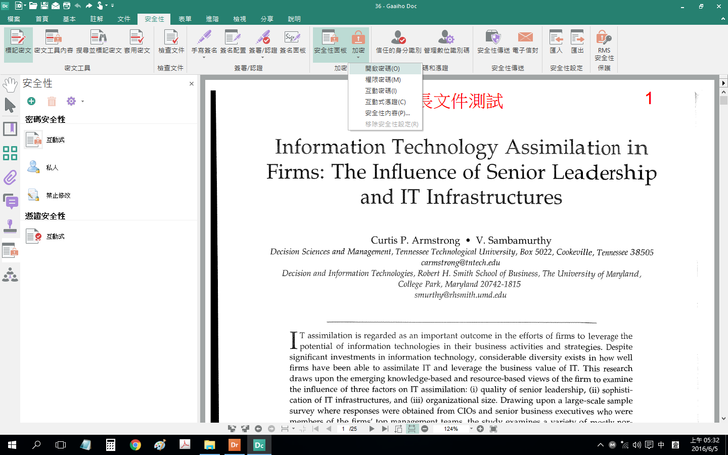
Task: Open the RMS 安全性 protection icon
Action: tap(604, 42)
